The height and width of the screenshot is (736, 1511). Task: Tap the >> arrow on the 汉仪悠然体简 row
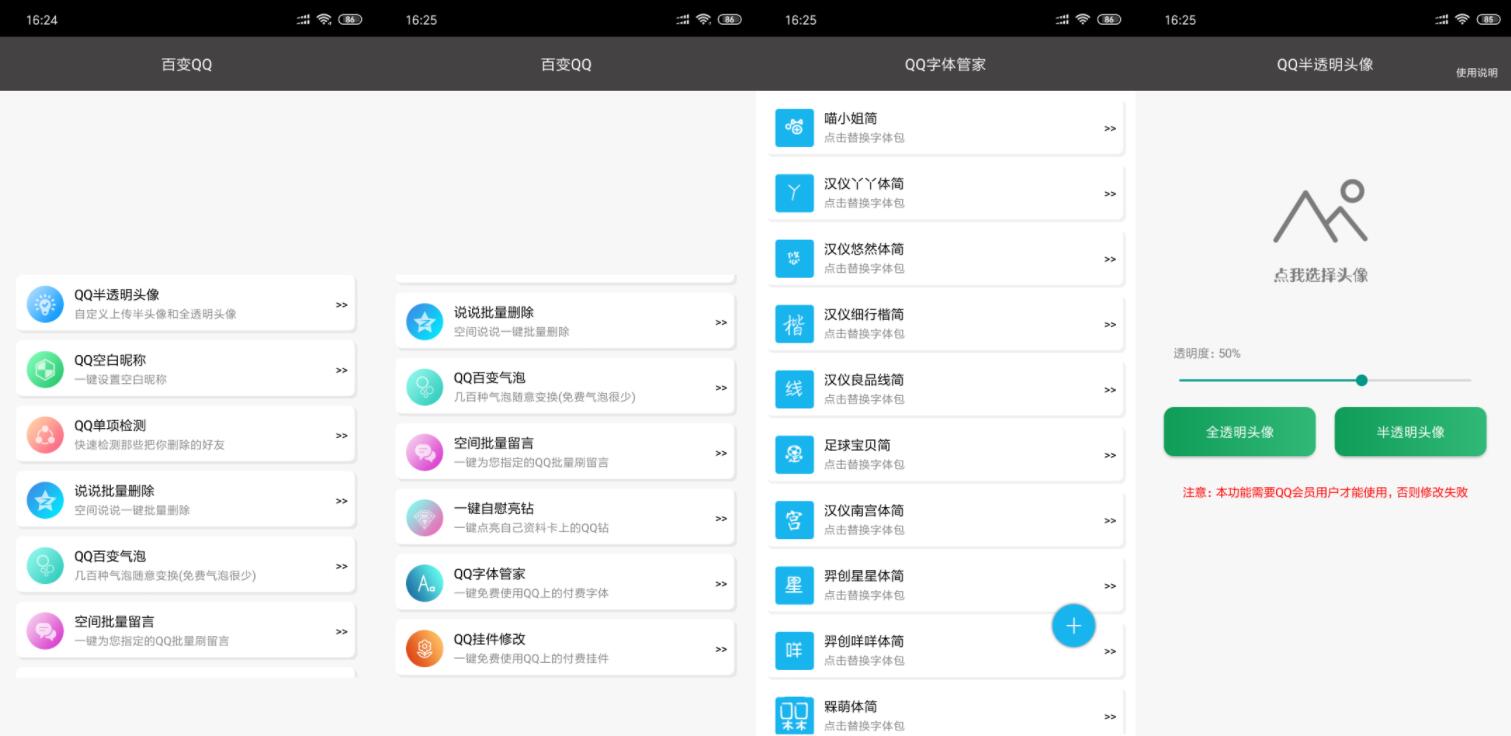click(x=1110, y=260)
